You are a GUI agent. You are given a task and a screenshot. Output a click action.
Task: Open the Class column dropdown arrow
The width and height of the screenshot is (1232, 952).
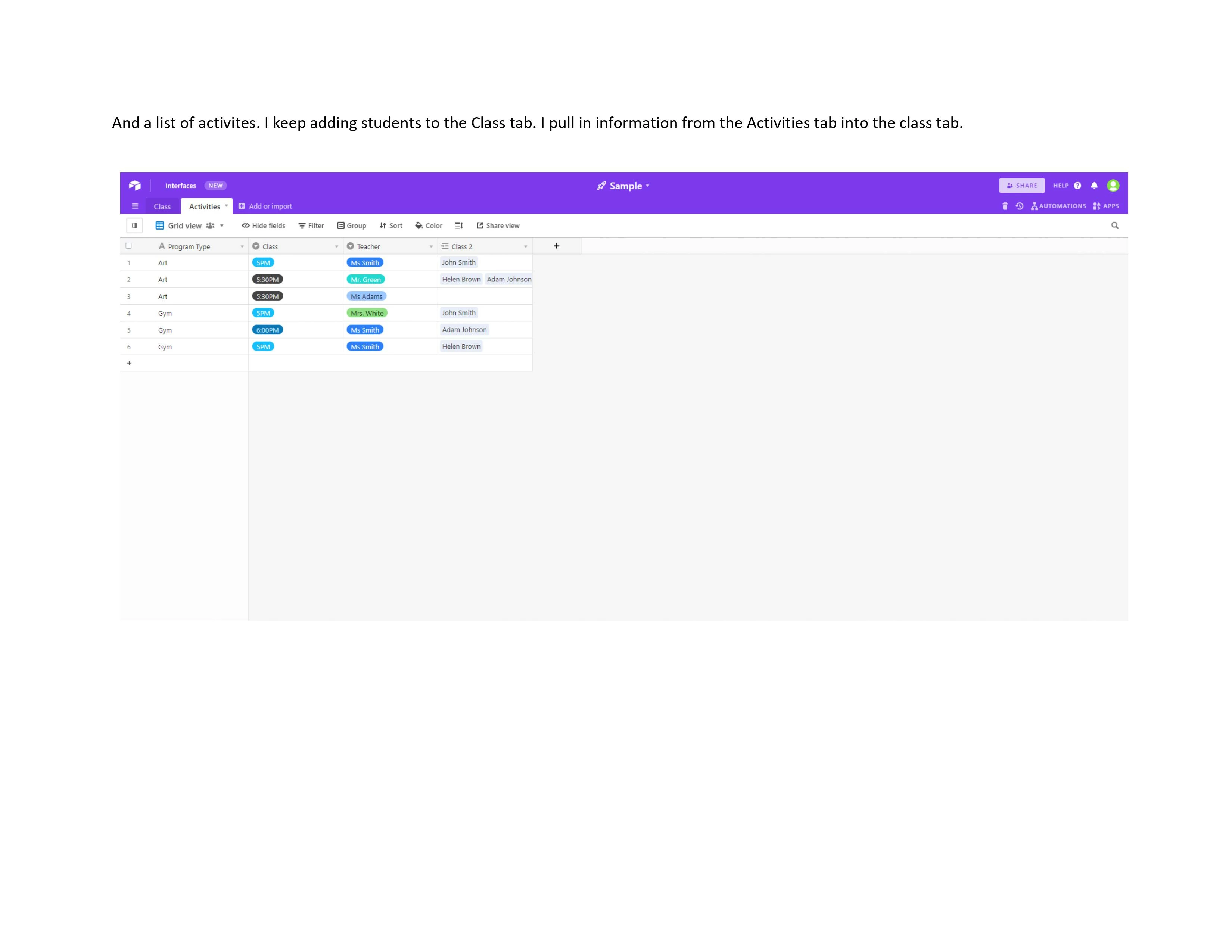(337, 246)
